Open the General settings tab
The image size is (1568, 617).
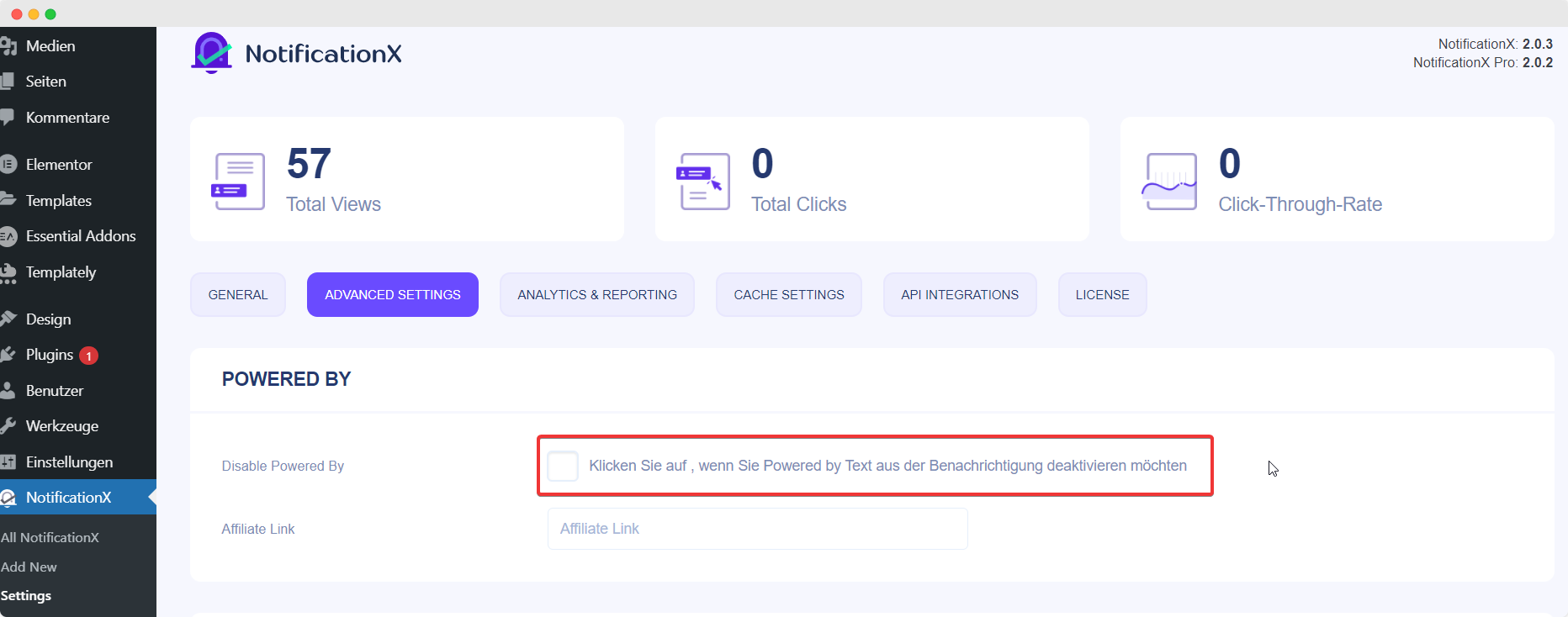click(238, 295)
